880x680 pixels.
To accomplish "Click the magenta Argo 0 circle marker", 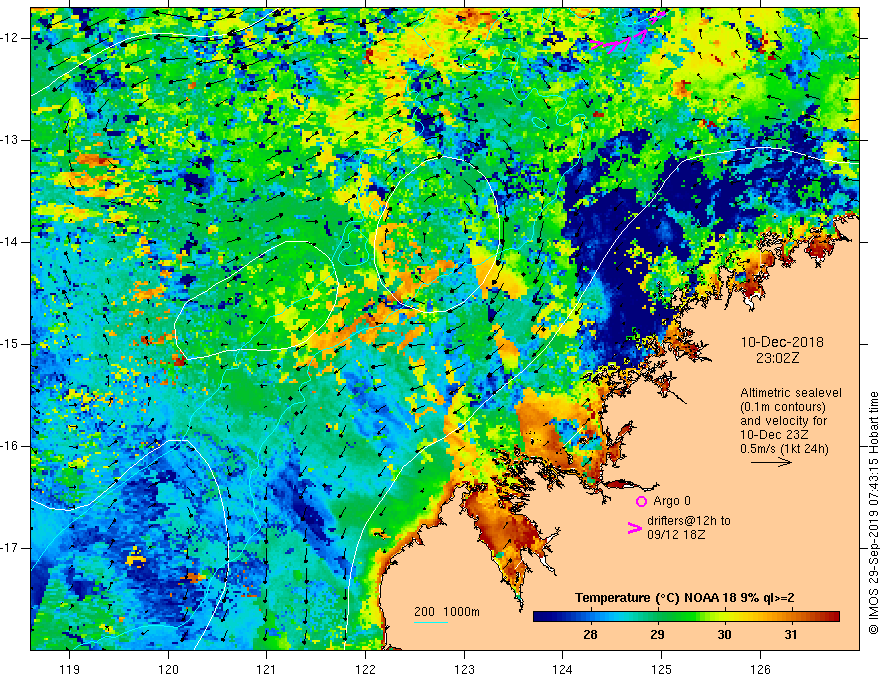I will click(641, 502).
